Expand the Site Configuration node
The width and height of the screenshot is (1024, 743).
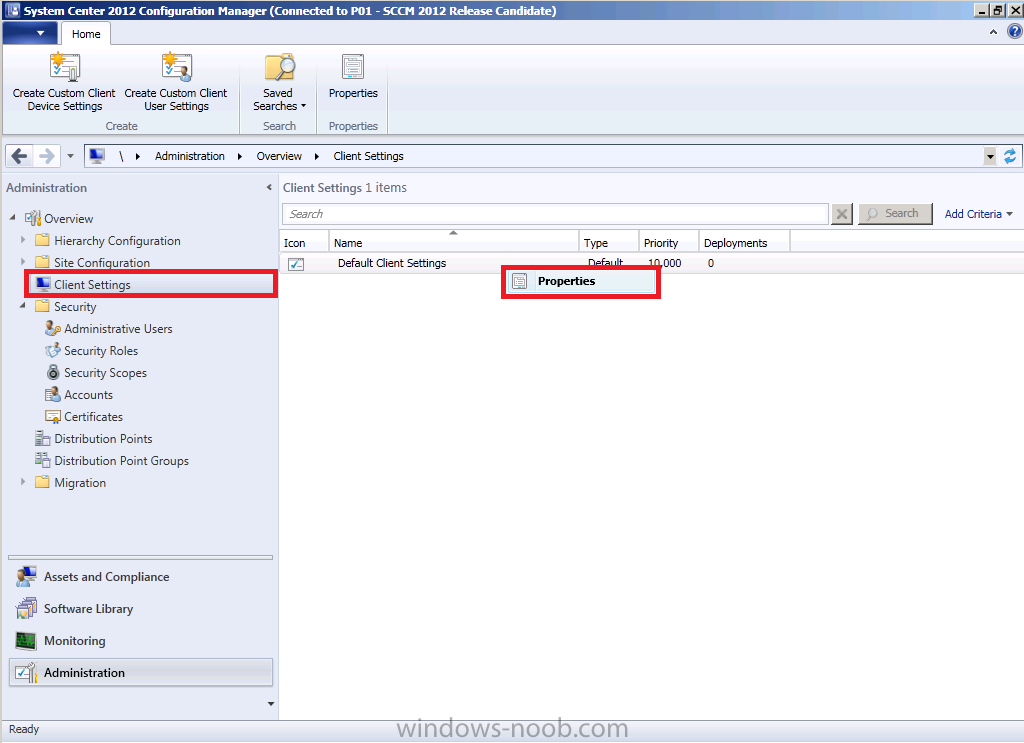pyautogui.click(x=23, y=262)
